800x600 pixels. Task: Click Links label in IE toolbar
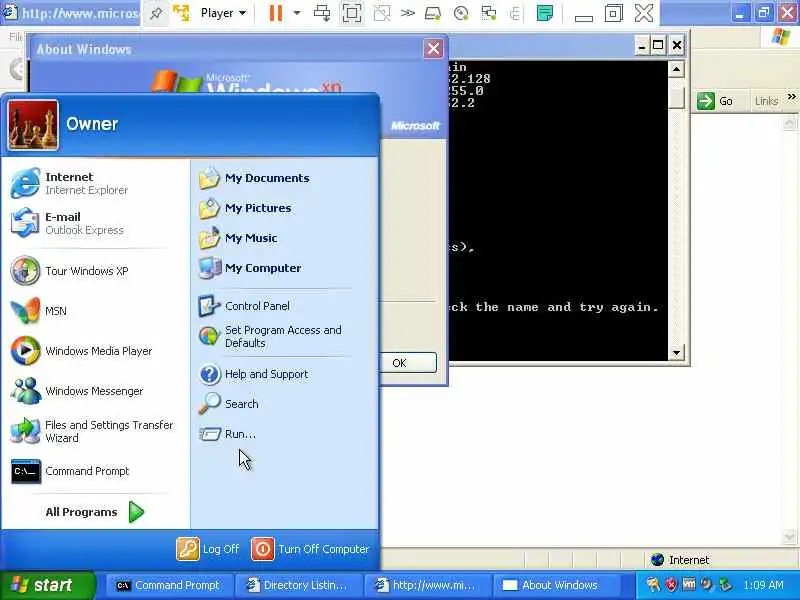click(766, 101)
